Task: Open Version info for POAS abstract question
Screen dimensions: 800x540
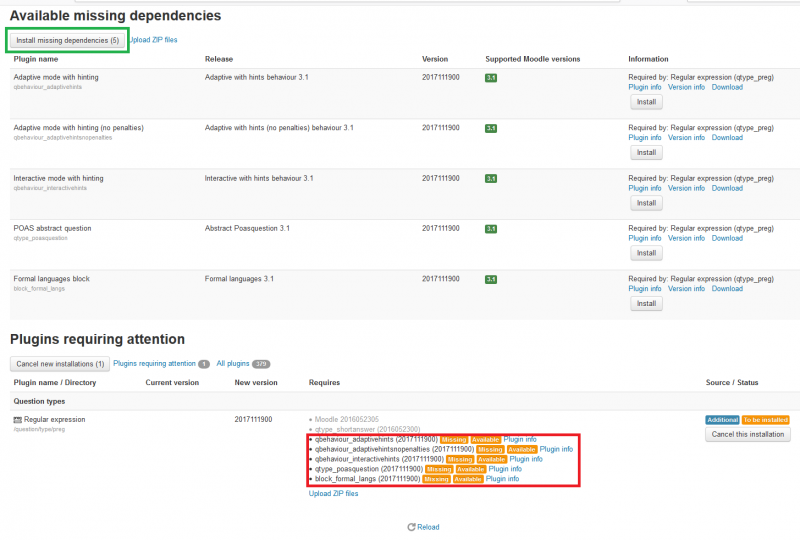Action: click(686, 238)
